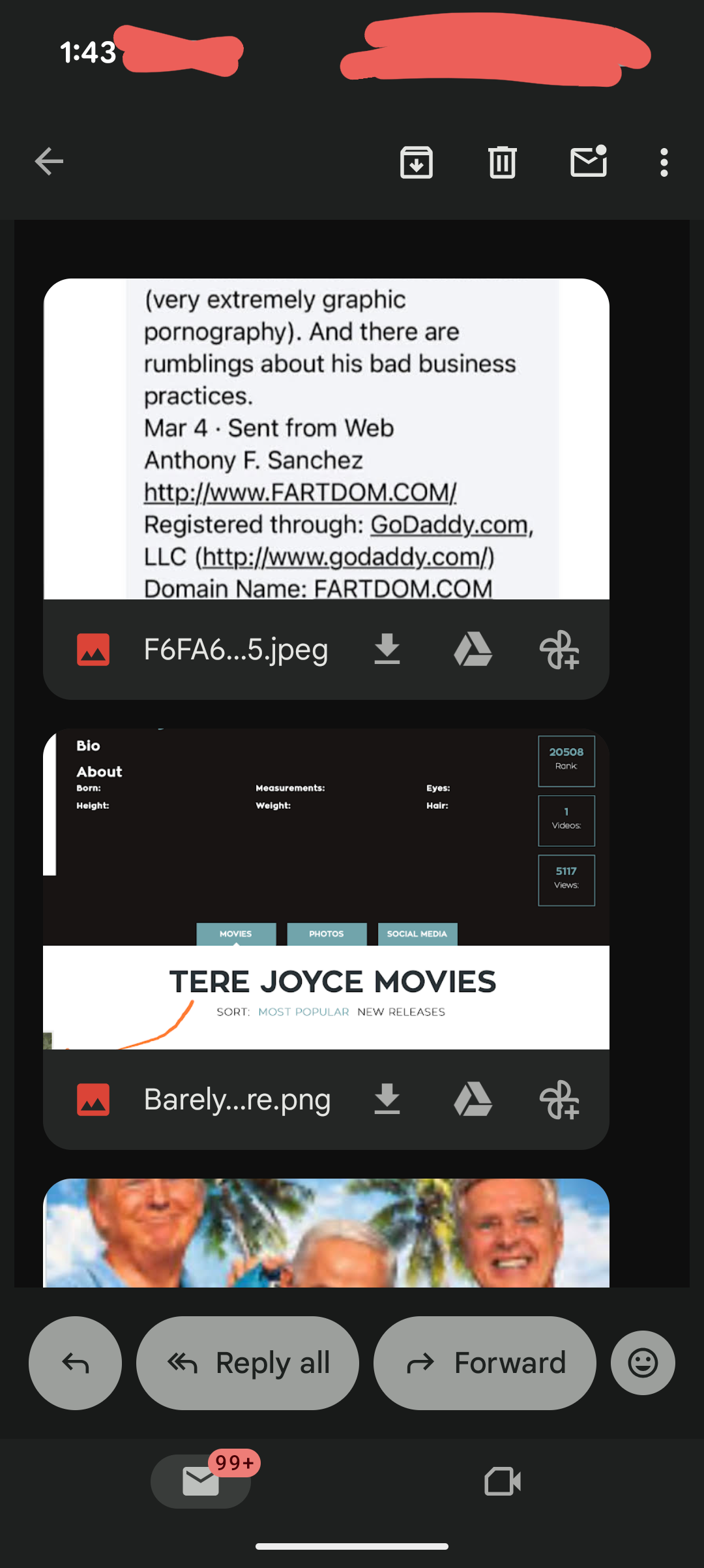Archive this email with the archive icon

417,162
